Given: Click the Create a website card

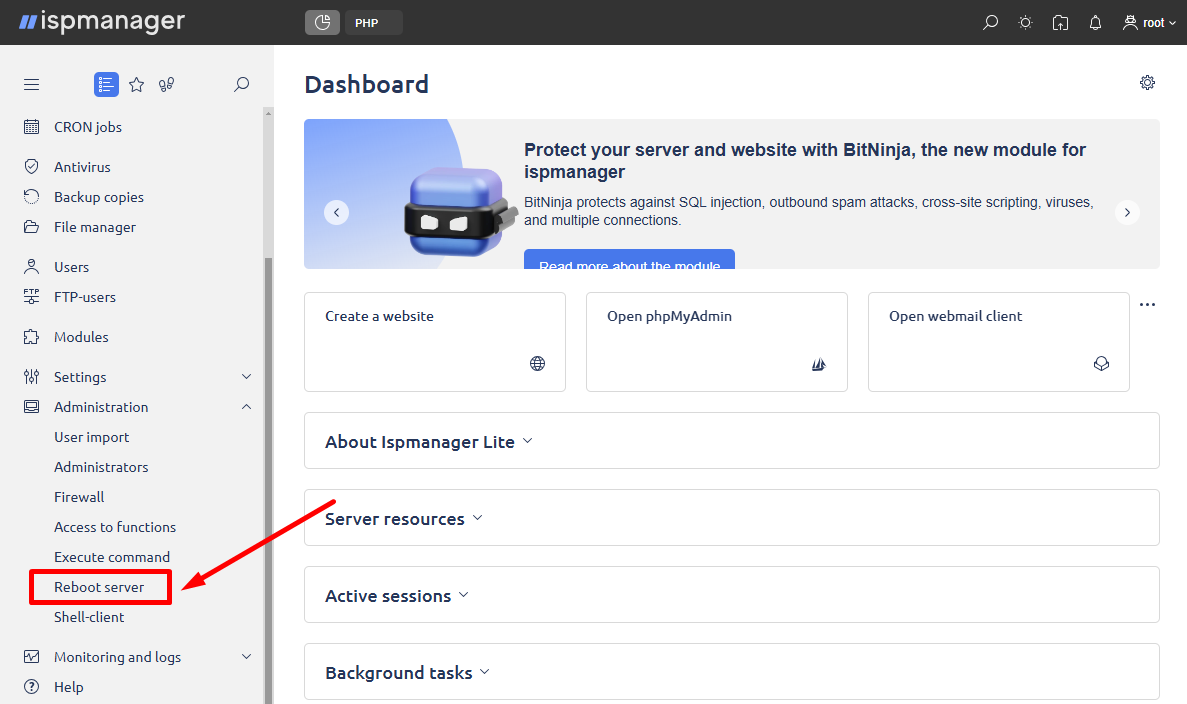Looking at the screenshot, I should pos(435,342).
